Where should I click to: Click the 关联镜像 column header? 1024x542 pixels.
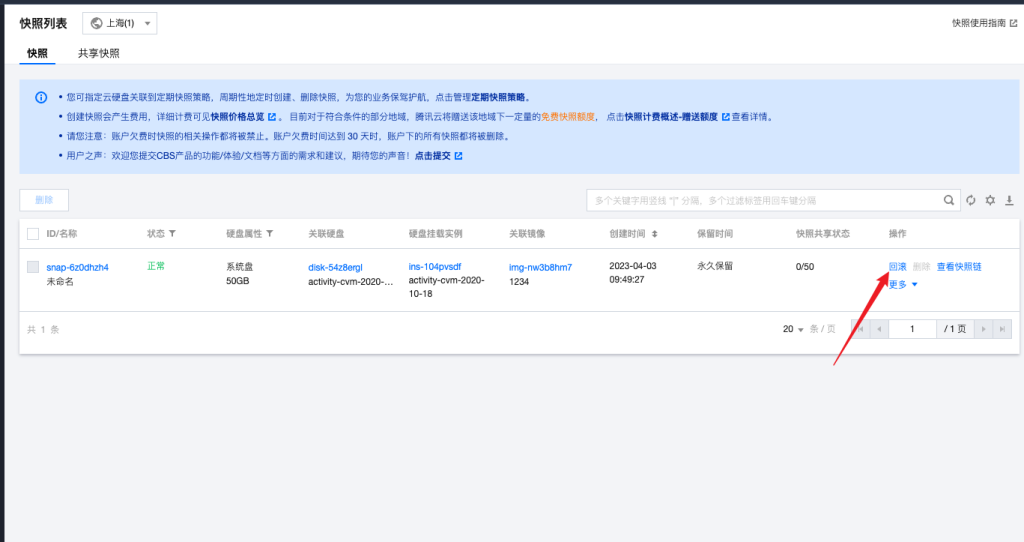click(x=527, y=233)
